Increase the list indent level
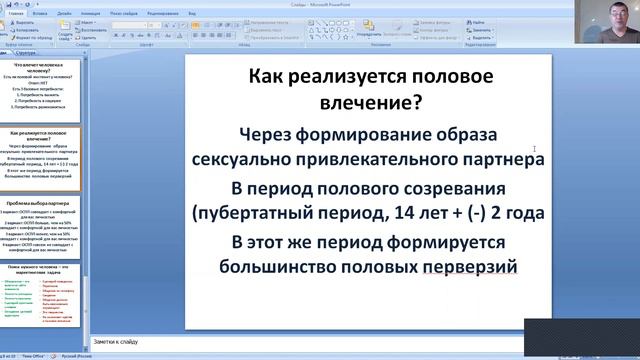 point(228,25)
